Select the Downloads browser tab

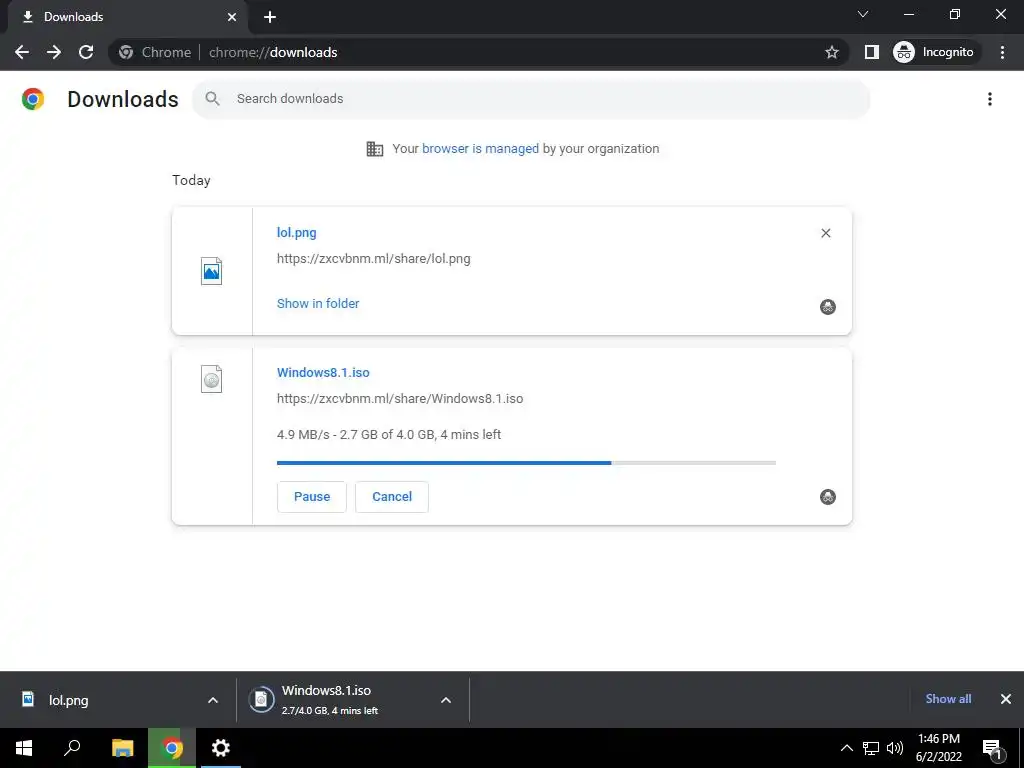[127, 17]
